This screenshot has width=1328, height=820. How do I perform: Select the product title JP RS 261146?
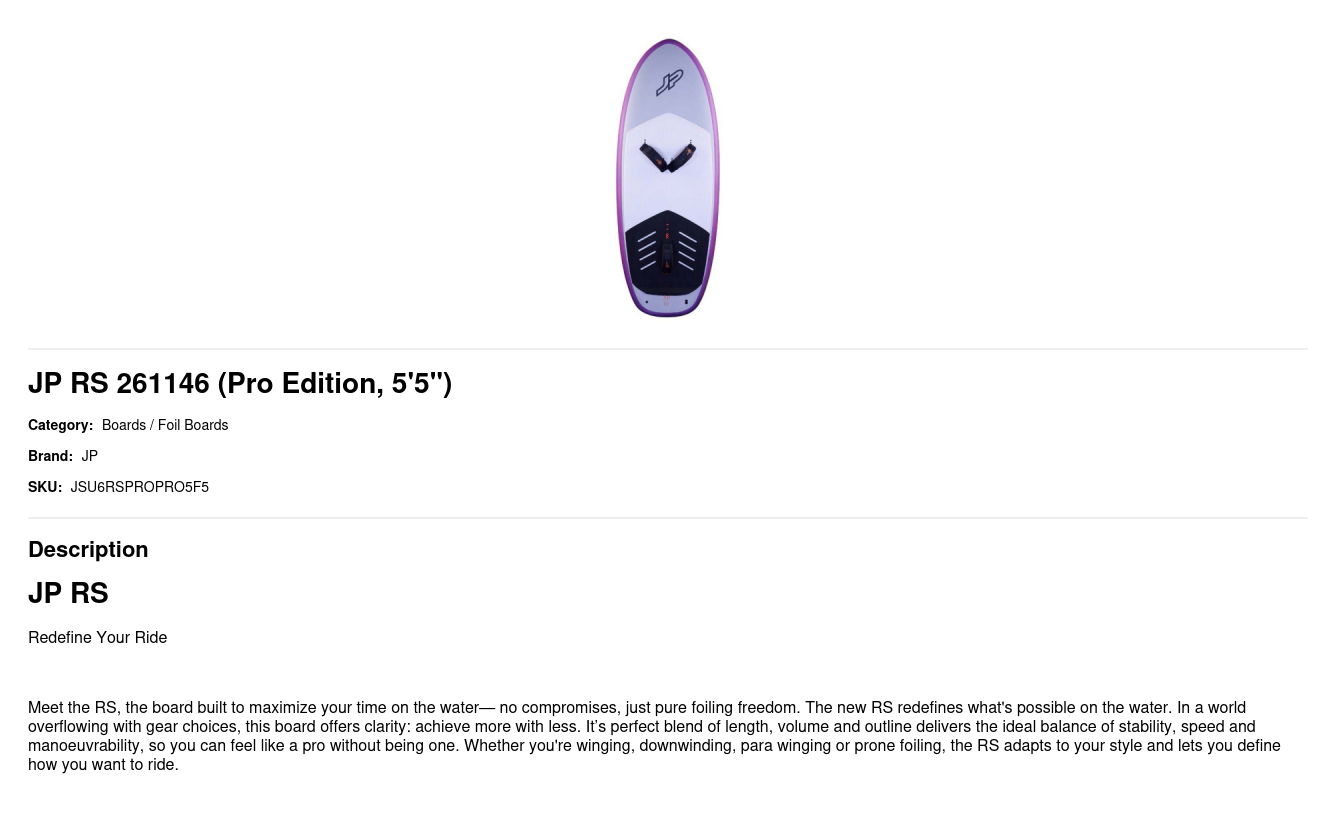240,383
